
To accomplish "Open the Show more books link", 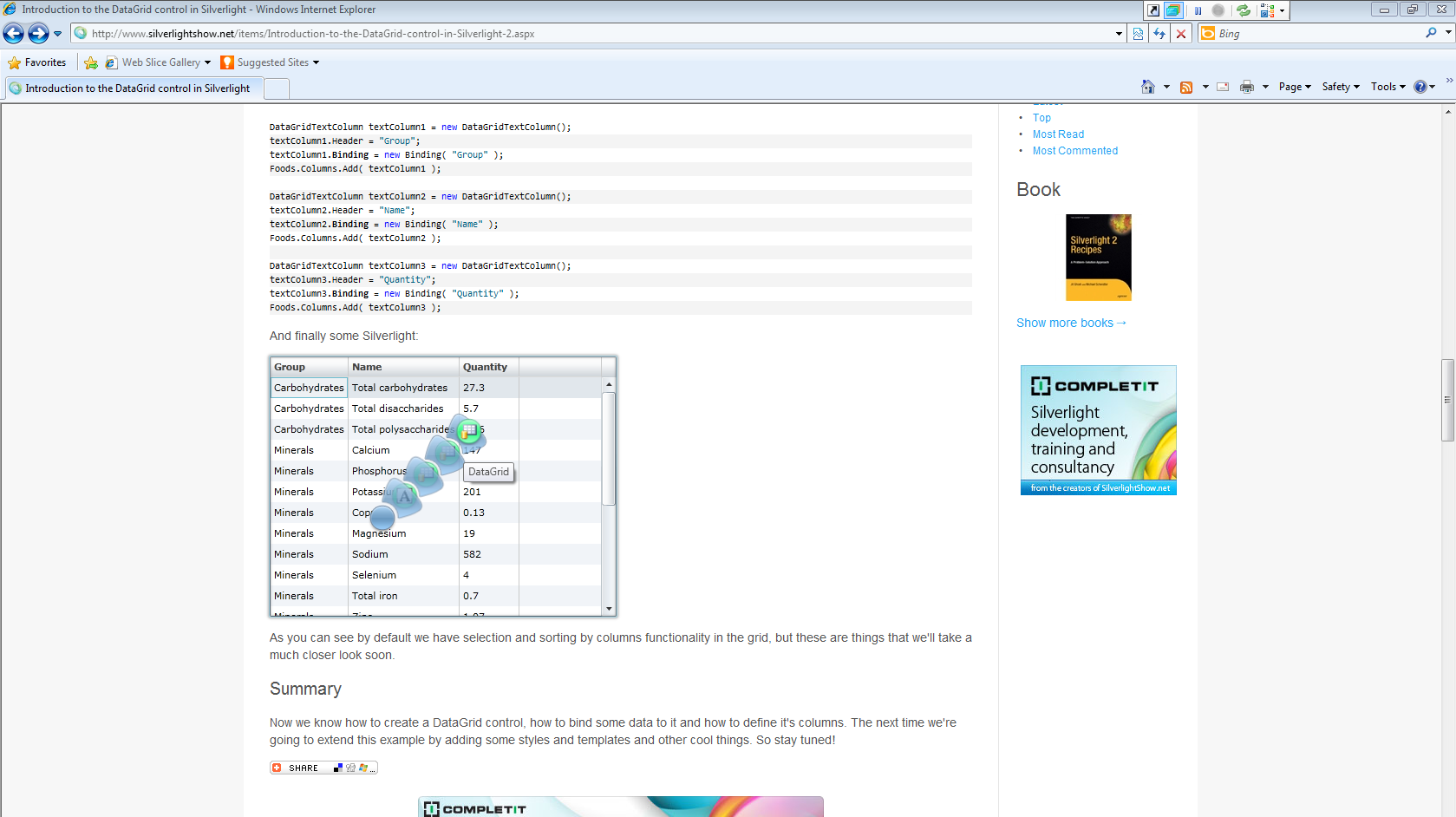I will tap(1071, 323).
